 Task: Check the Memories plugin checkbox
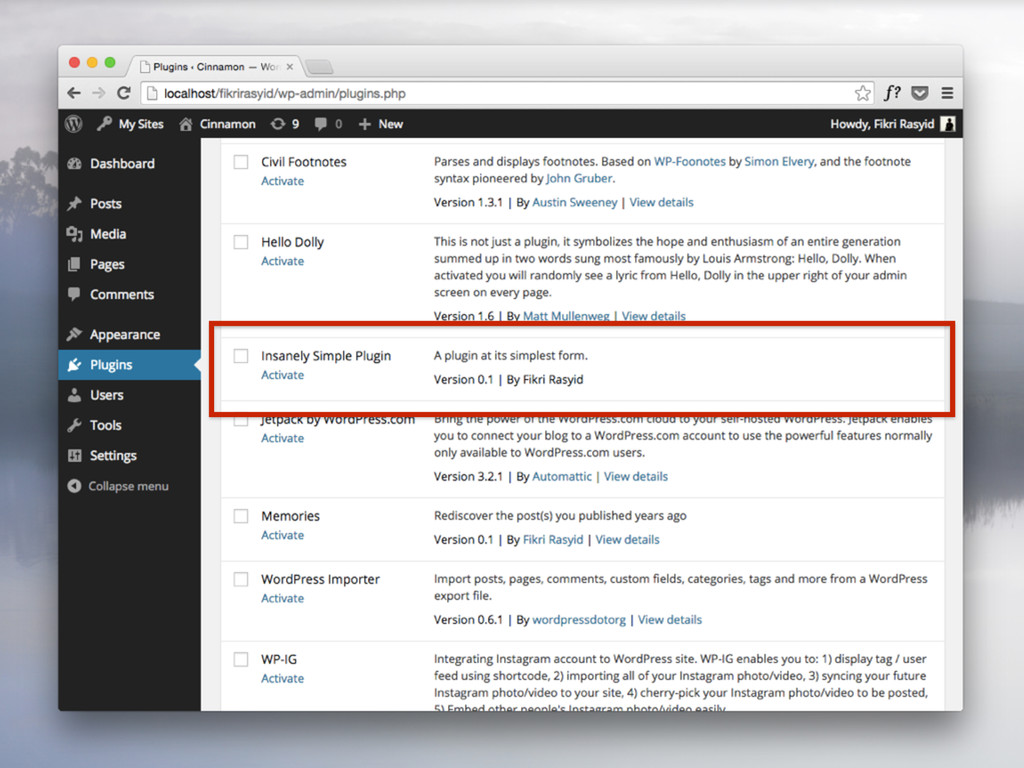click(x=241, y=516)
